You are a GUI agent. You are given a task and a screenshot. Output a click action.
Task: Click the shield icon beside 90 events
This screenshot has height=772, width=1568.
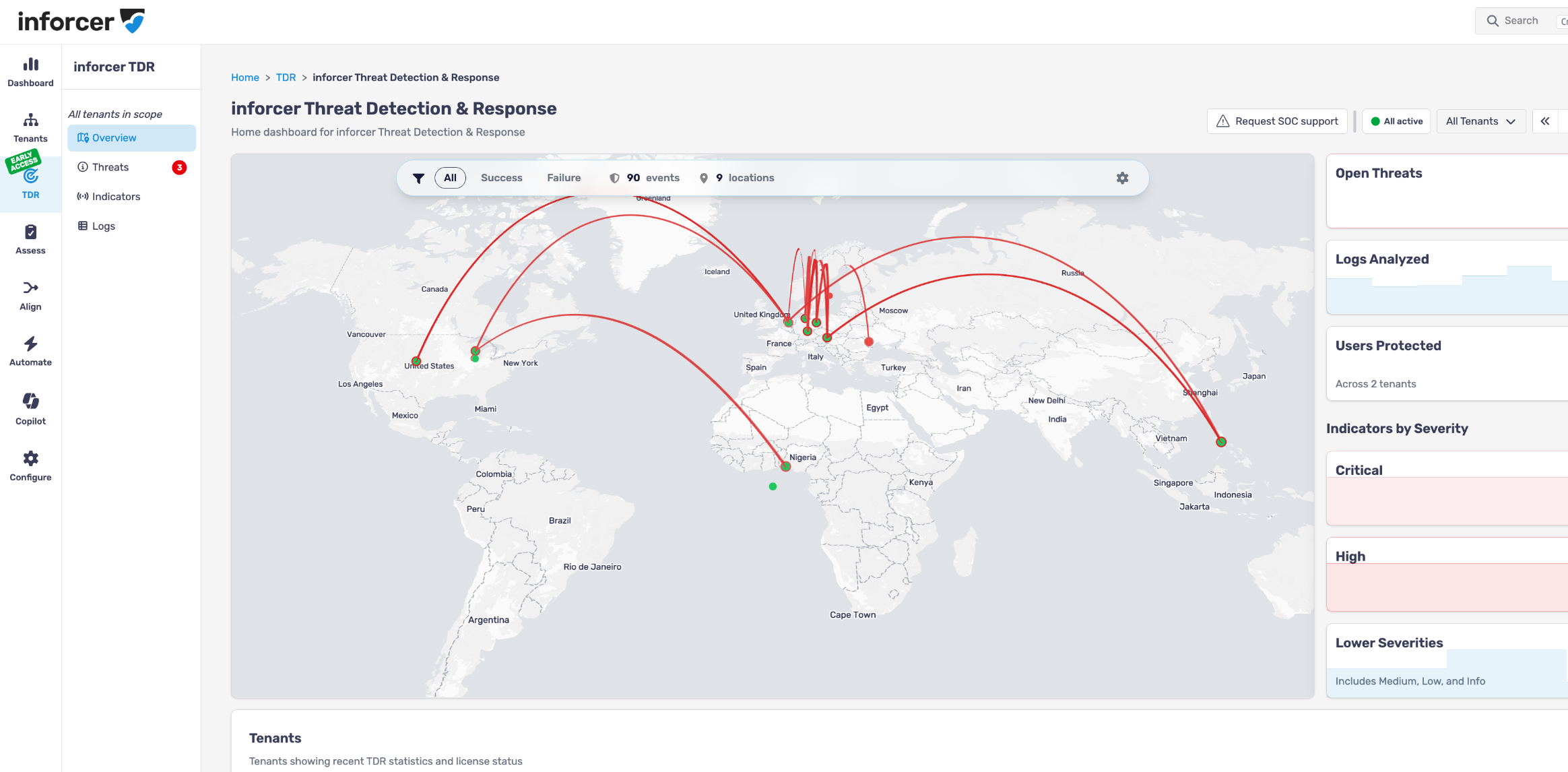614,178
